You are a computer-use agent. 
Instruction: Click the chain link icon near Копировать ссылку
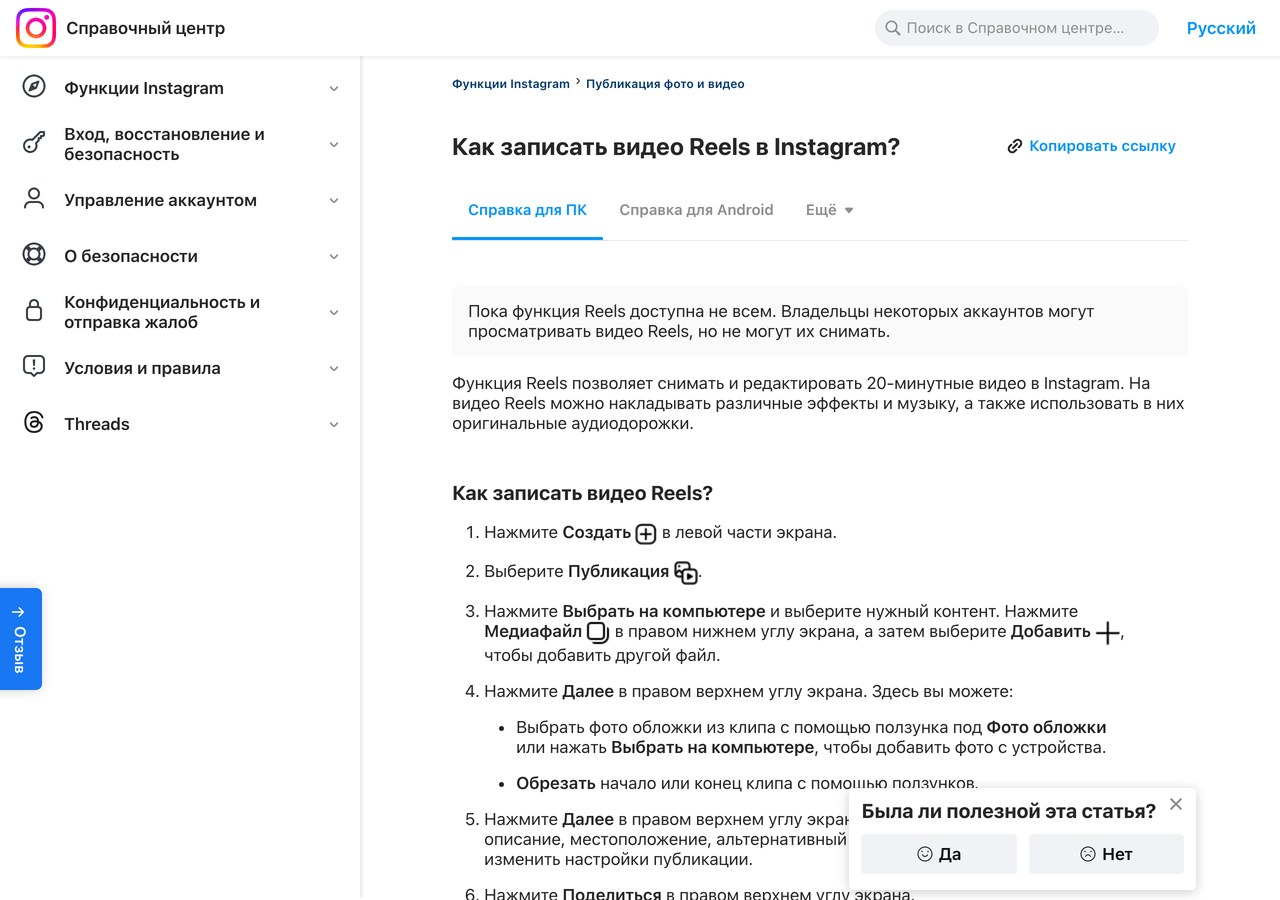(x=1015, y=146)
